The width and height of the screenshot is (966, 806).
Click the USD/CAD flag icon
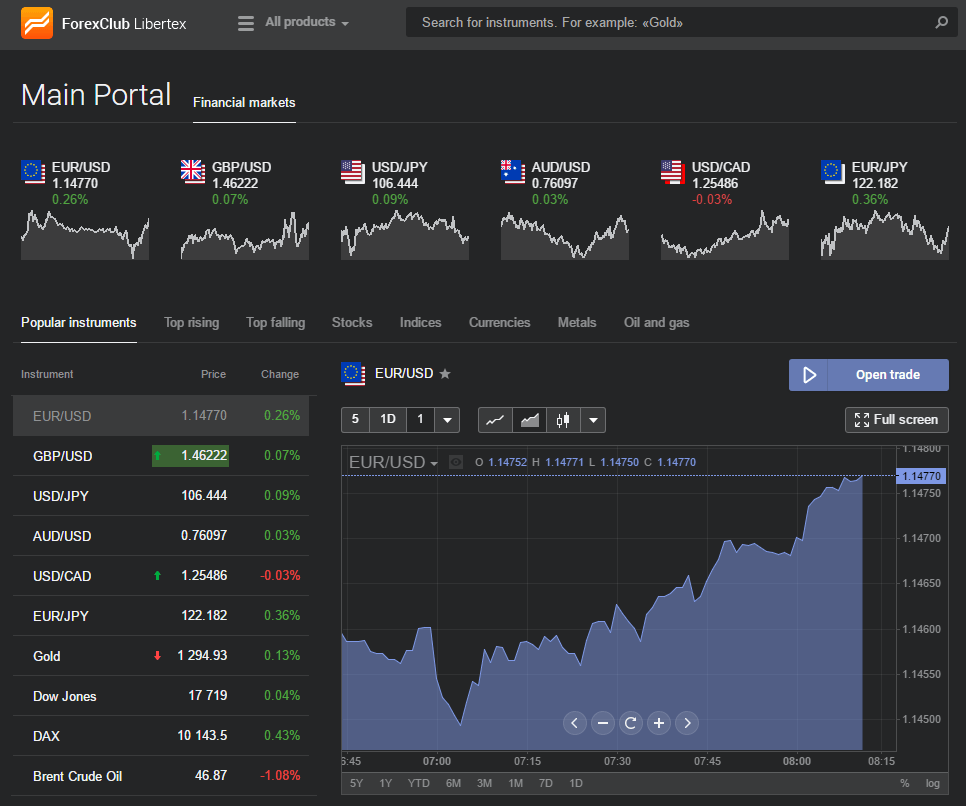tap(673, 171)
